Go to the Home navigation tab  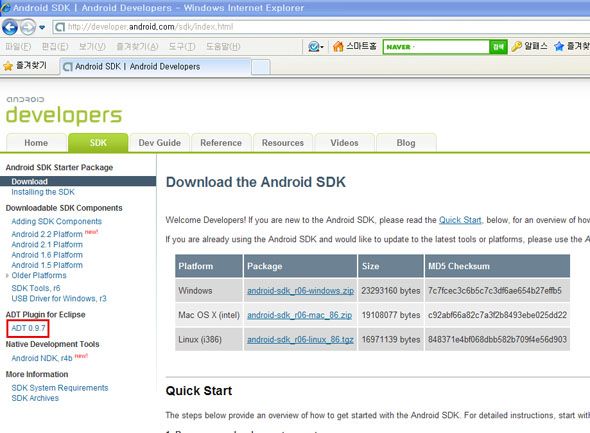36,143
